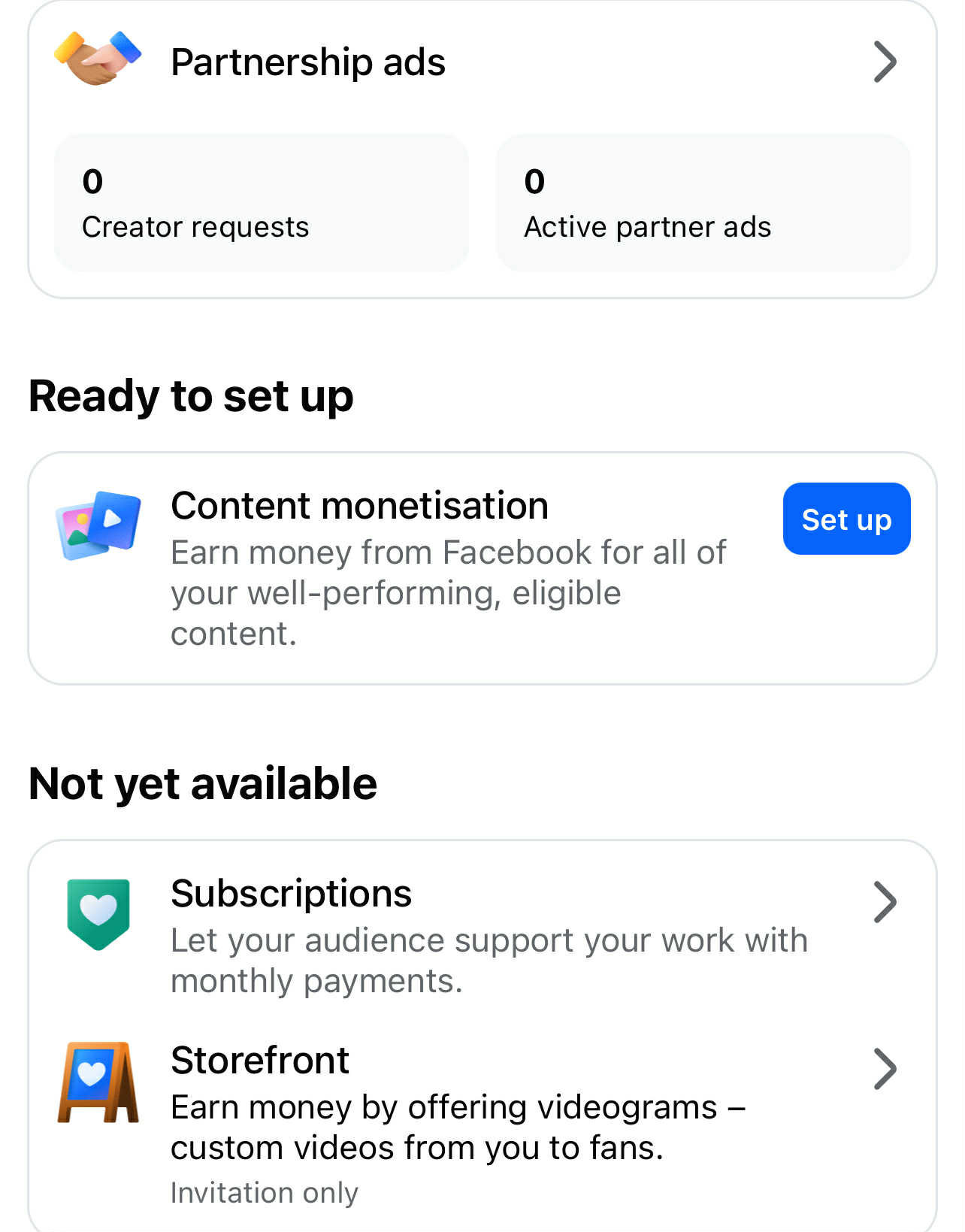Select the Partnership ads title
965x1232 pixels.
308,62
